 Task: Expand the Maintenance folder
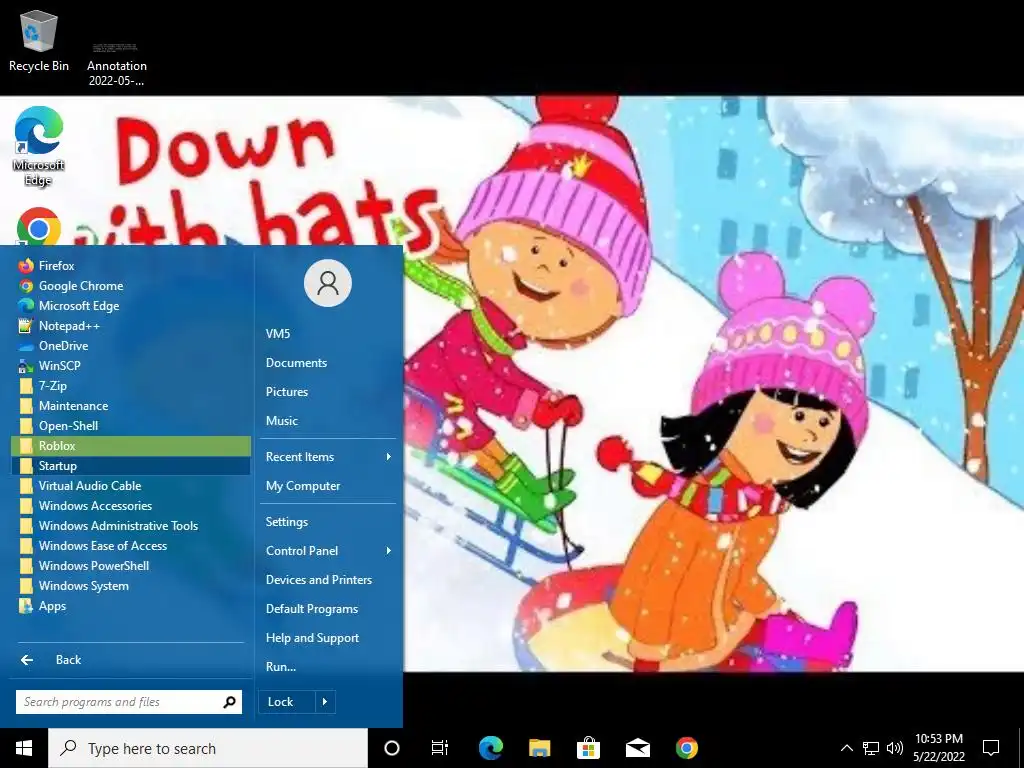pos(131,406)
